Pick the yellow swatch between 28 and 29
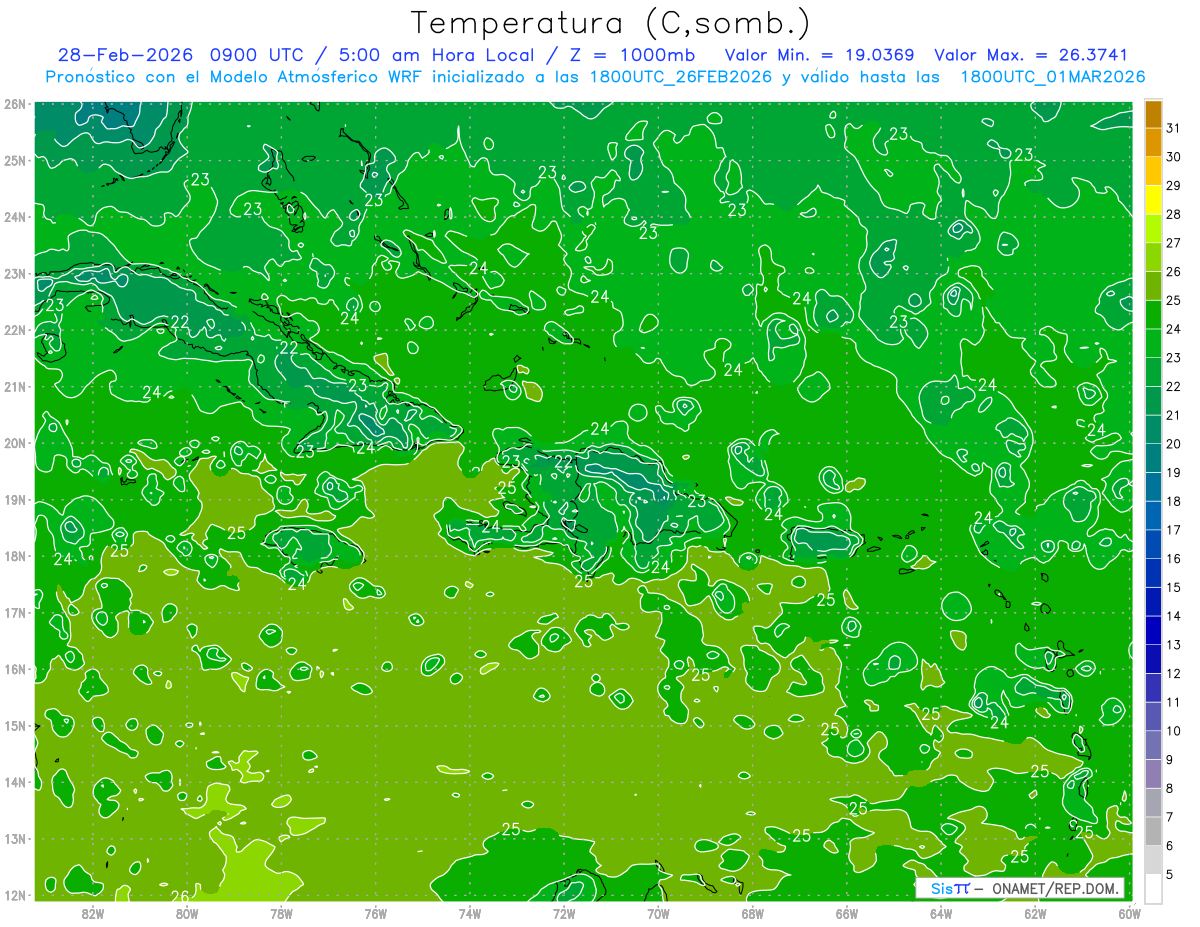This screenshot has width=1200, height=927. coord(1153,200)
